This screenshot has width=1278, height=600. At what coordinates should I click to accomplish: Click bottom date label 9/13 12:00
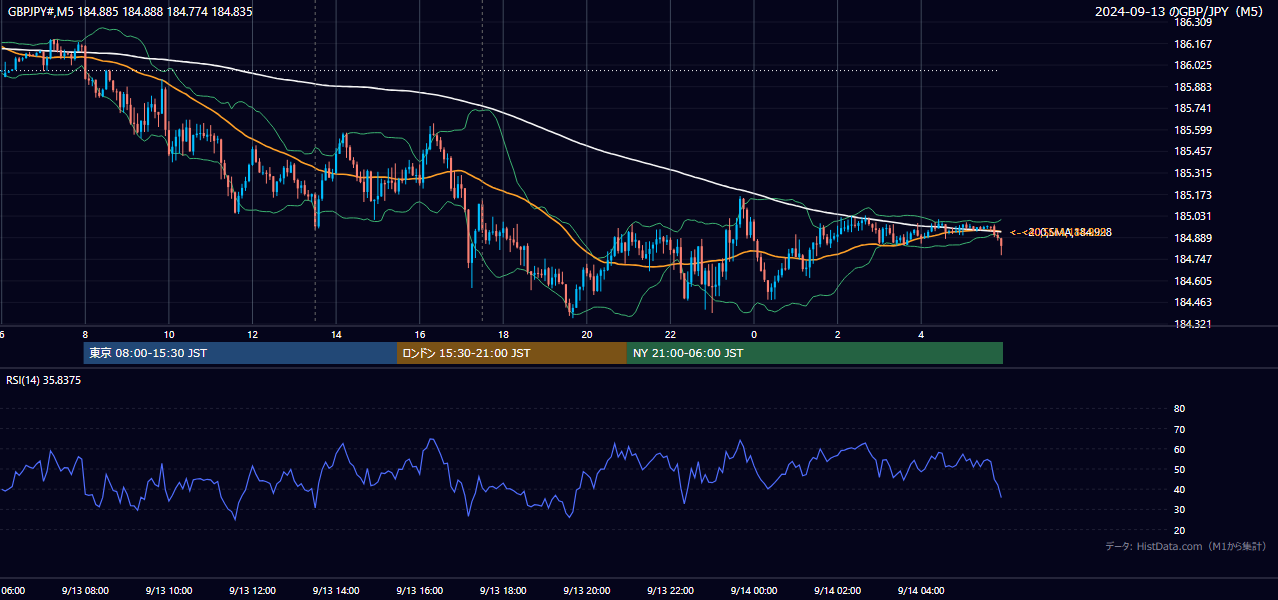[253, 590]
